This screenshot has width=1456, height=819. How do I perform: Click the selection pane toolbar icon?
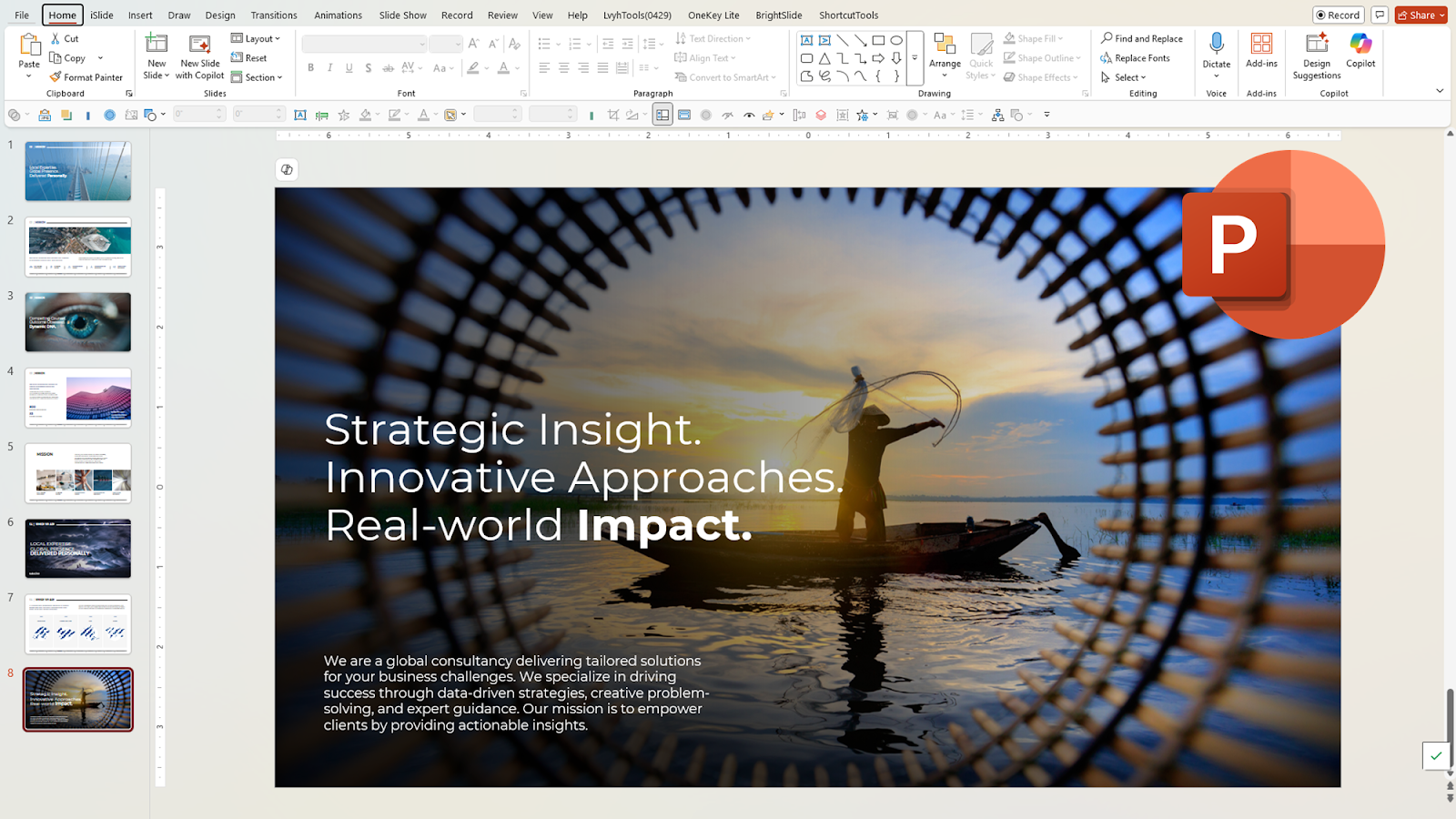click(662, 115)
